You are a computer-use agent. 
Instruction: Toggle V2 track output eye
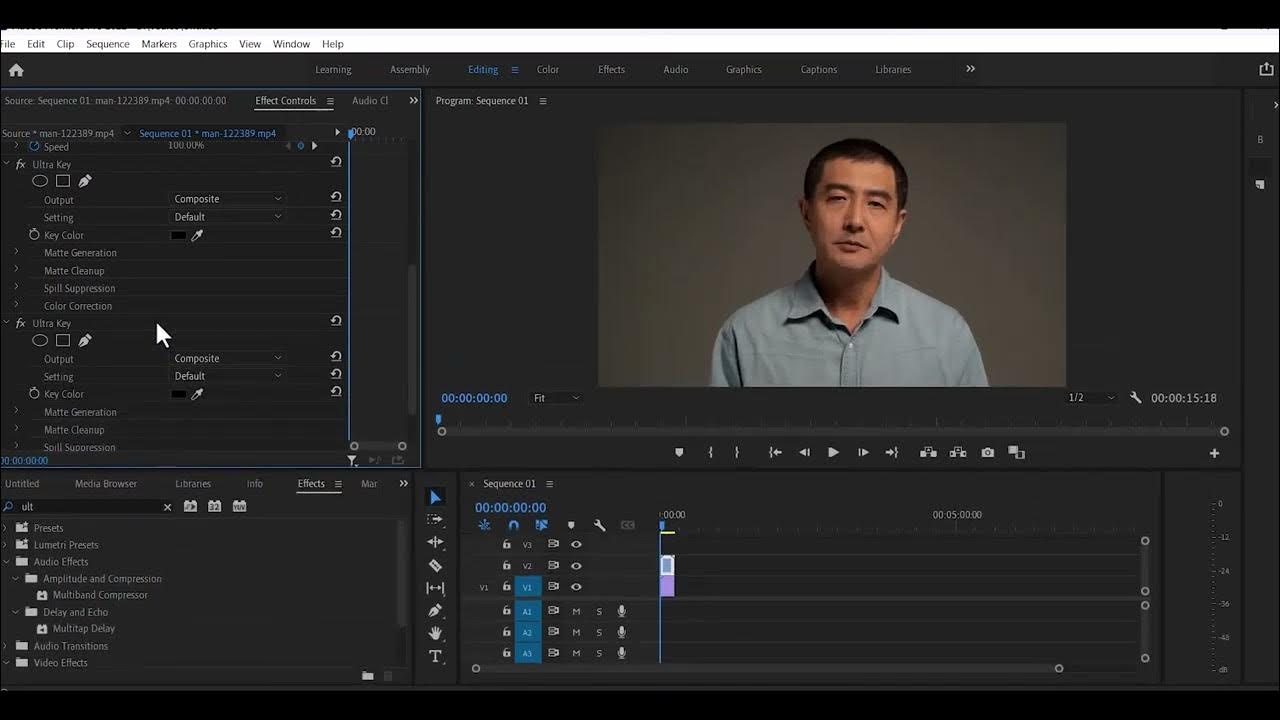coord(576,566)
